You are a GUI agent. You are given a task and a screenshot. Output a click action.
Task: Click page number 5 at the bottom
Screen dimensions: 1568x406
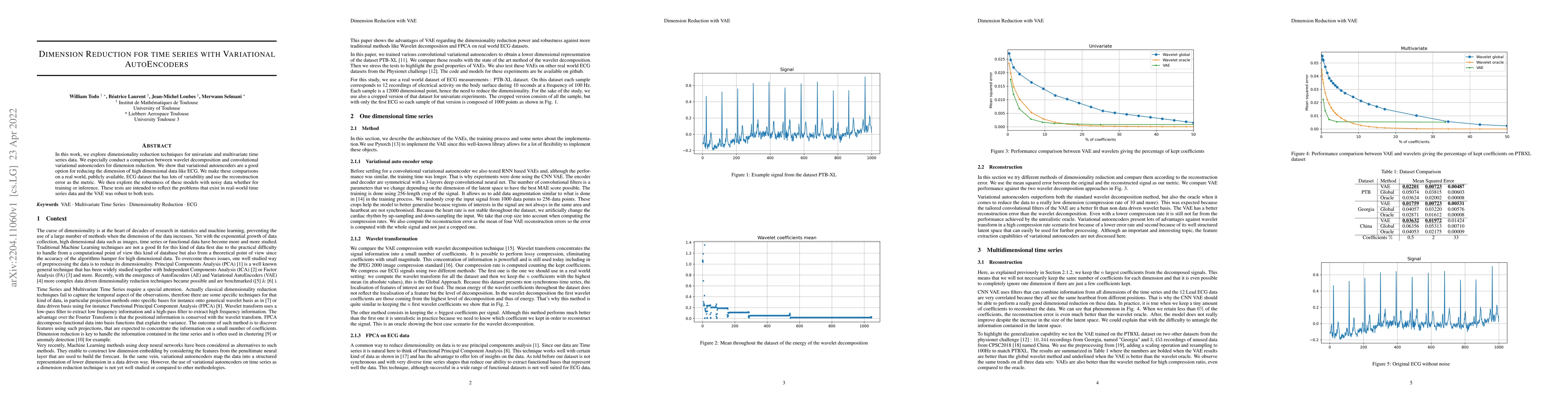1410,383
